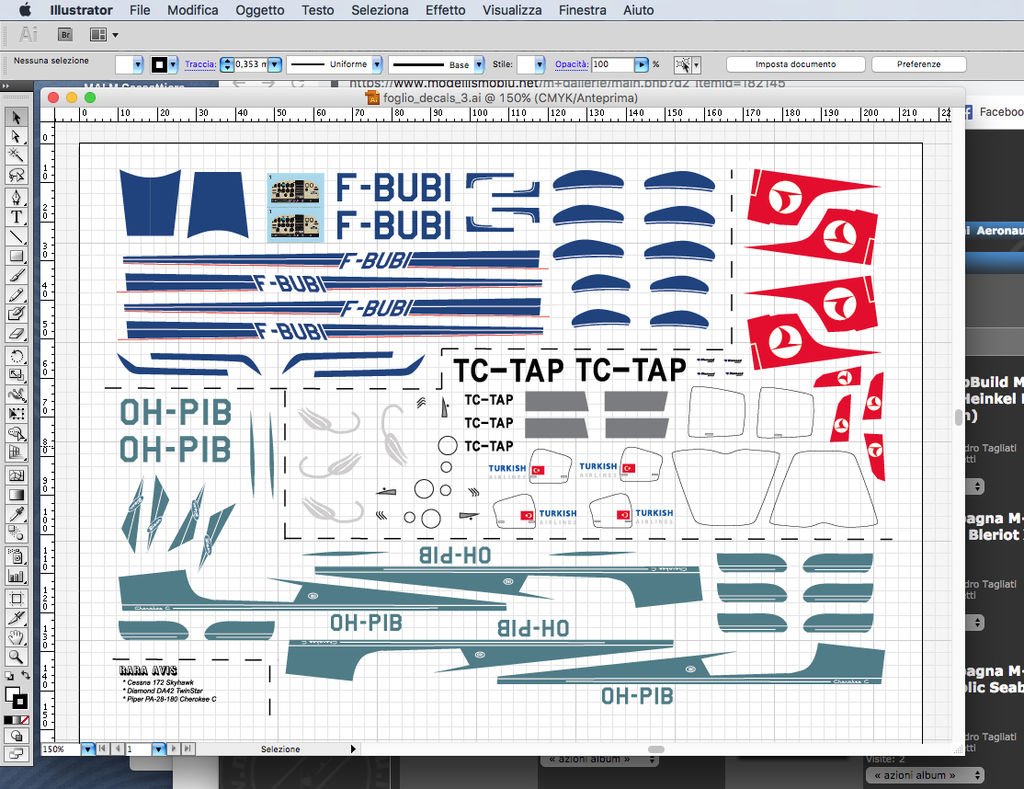Set color mode to None (red slash)

tap(25, 720)
